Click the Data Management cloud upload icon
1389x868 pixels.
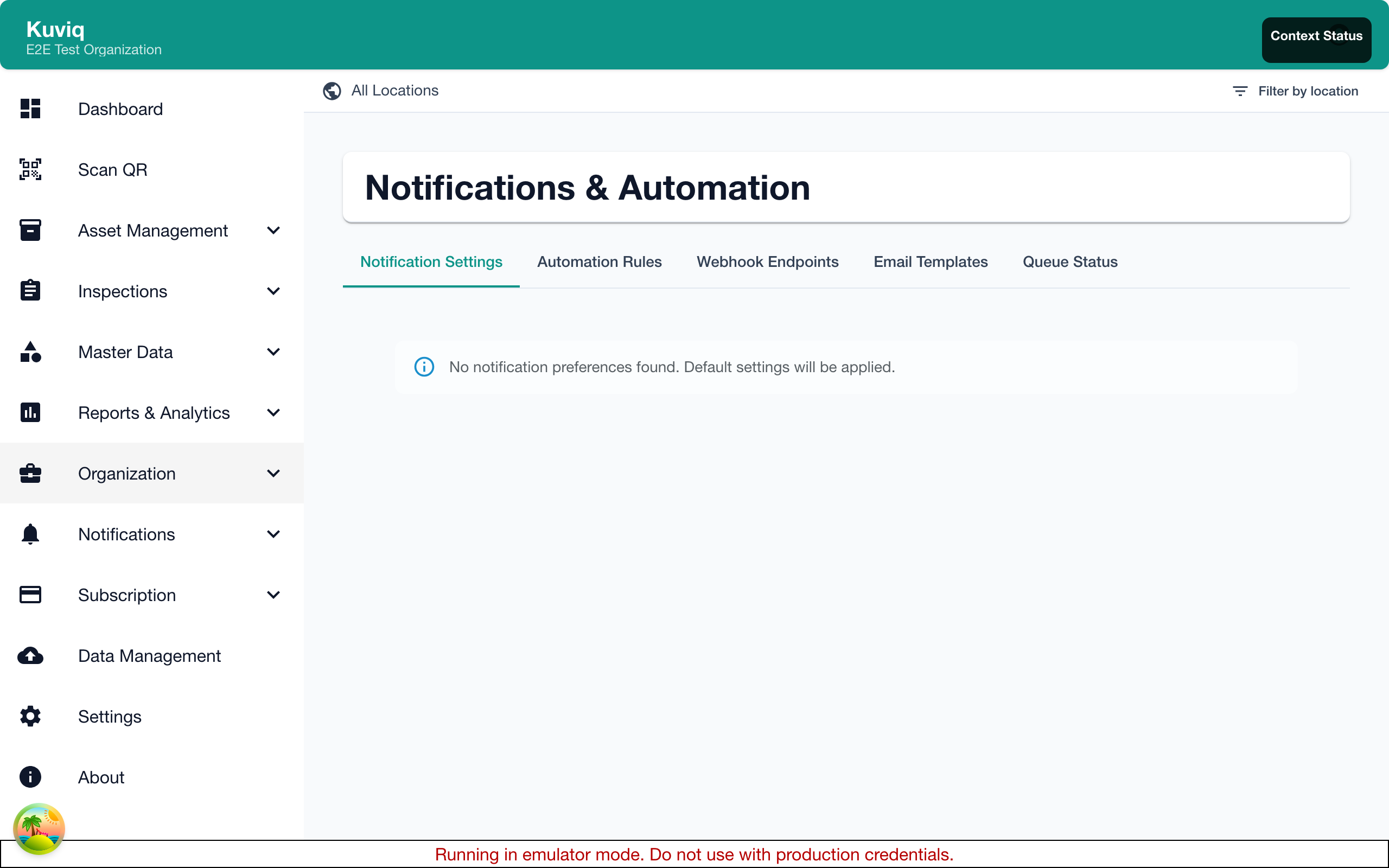coord(30,655)
